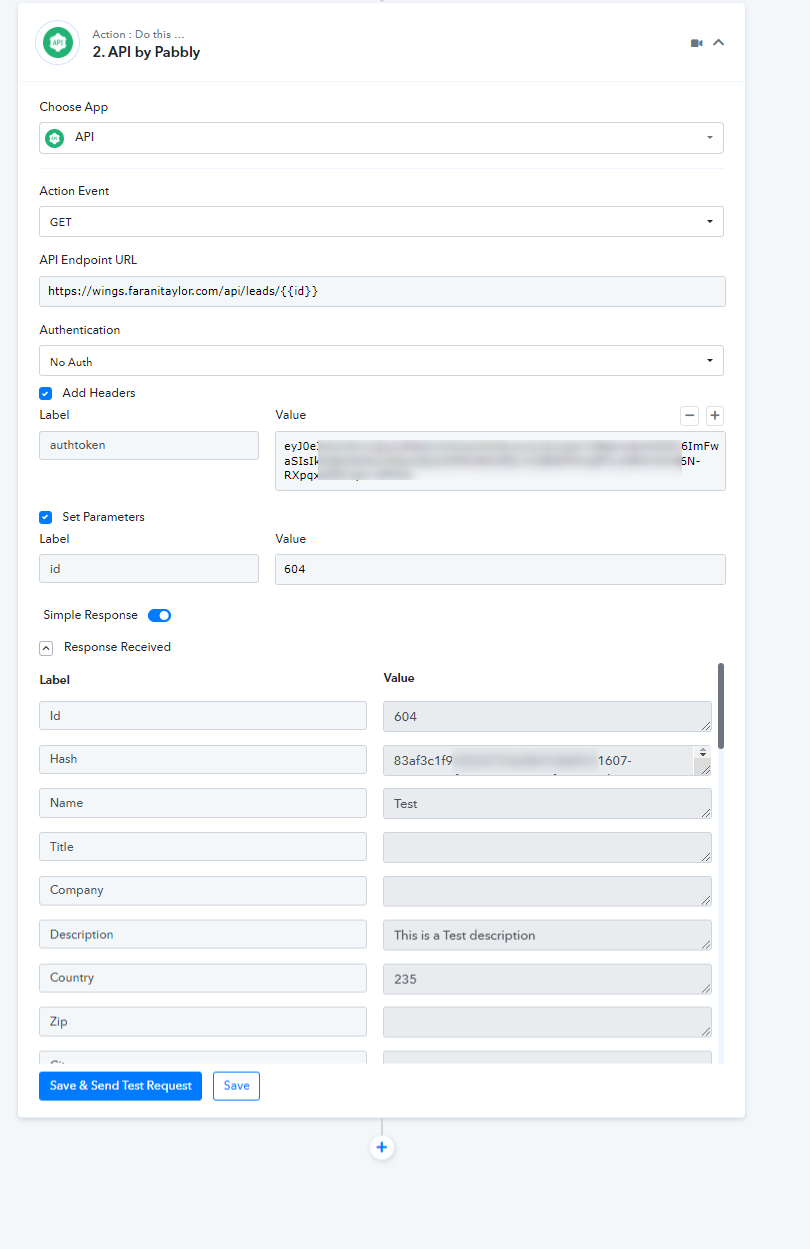Click the Country response label field
The height and width of the screenshot is (1249, 810).
pyautogui.click(x=203, y=978)
